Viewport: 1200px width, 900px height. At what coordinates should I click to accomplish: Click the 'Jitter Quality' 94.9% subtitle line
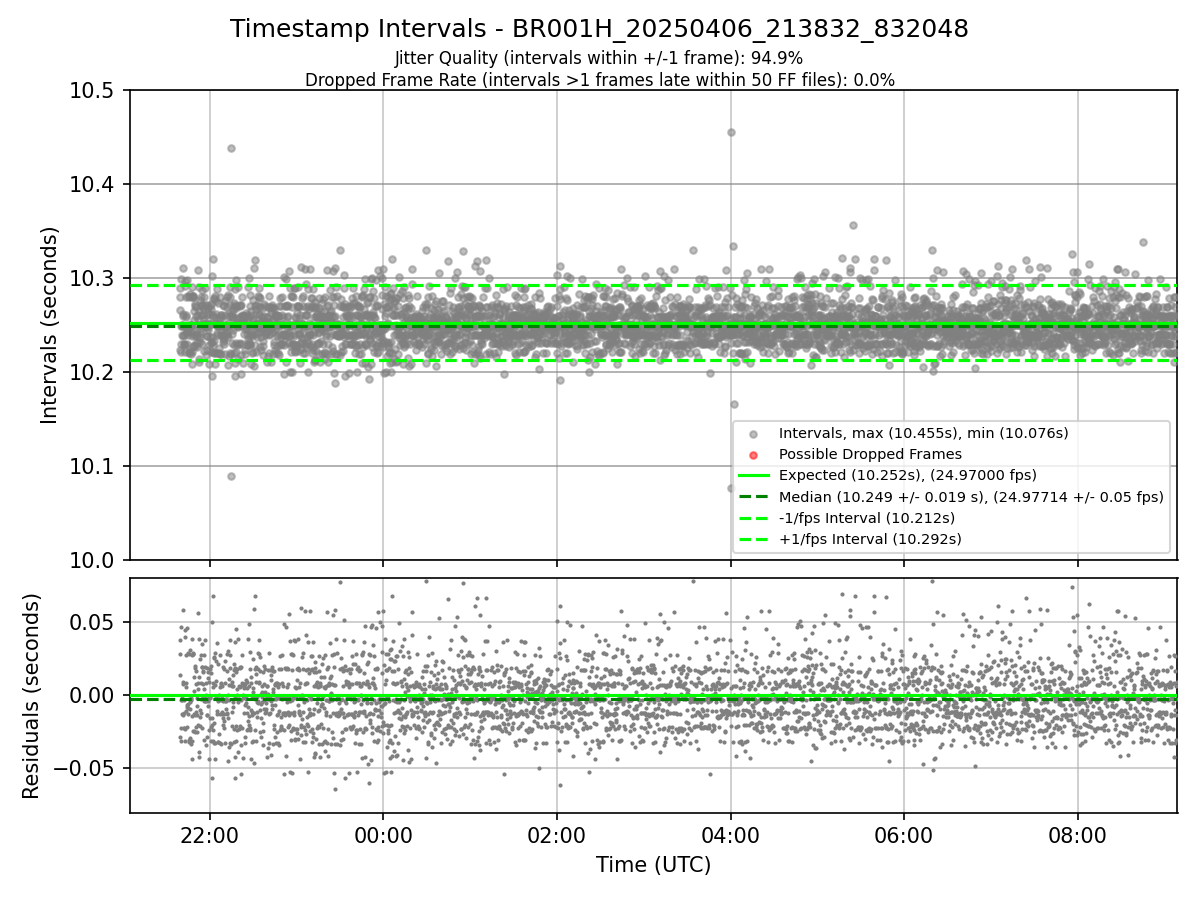(x=599, y=58)
